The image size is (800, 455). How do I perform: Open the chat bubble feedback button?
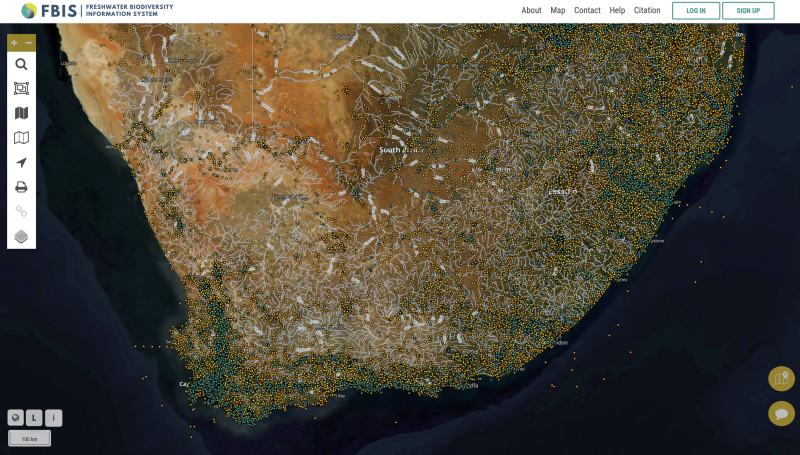(781, 413)
